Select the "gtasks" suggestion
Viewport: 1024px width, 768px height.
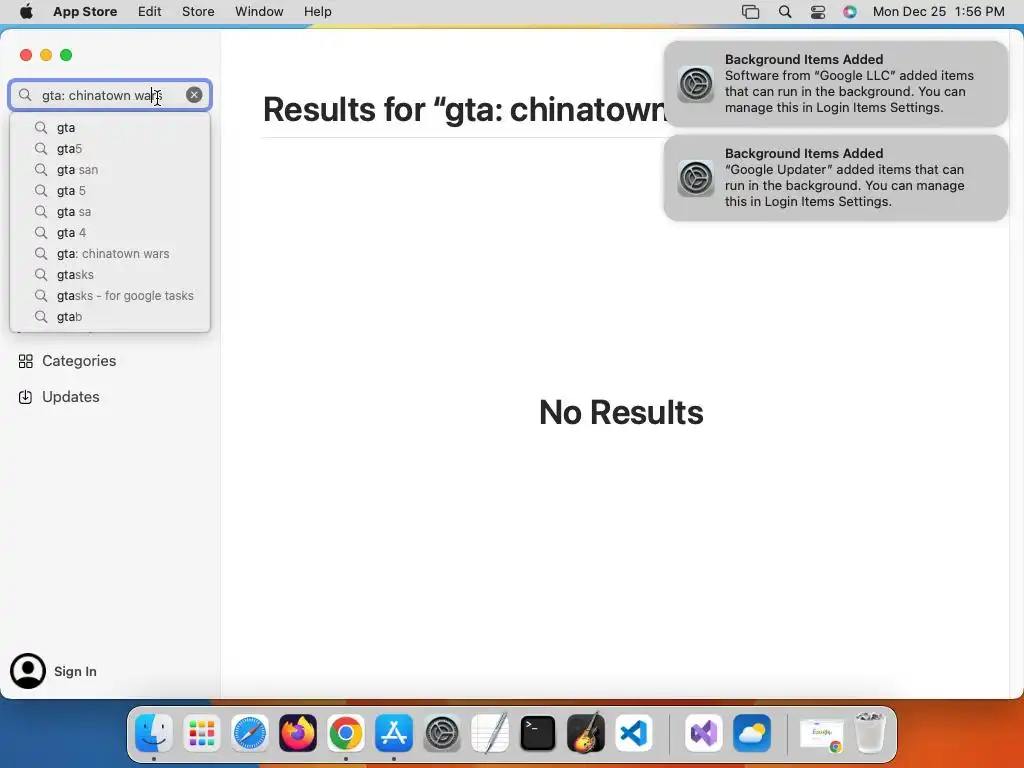[110, 274]
